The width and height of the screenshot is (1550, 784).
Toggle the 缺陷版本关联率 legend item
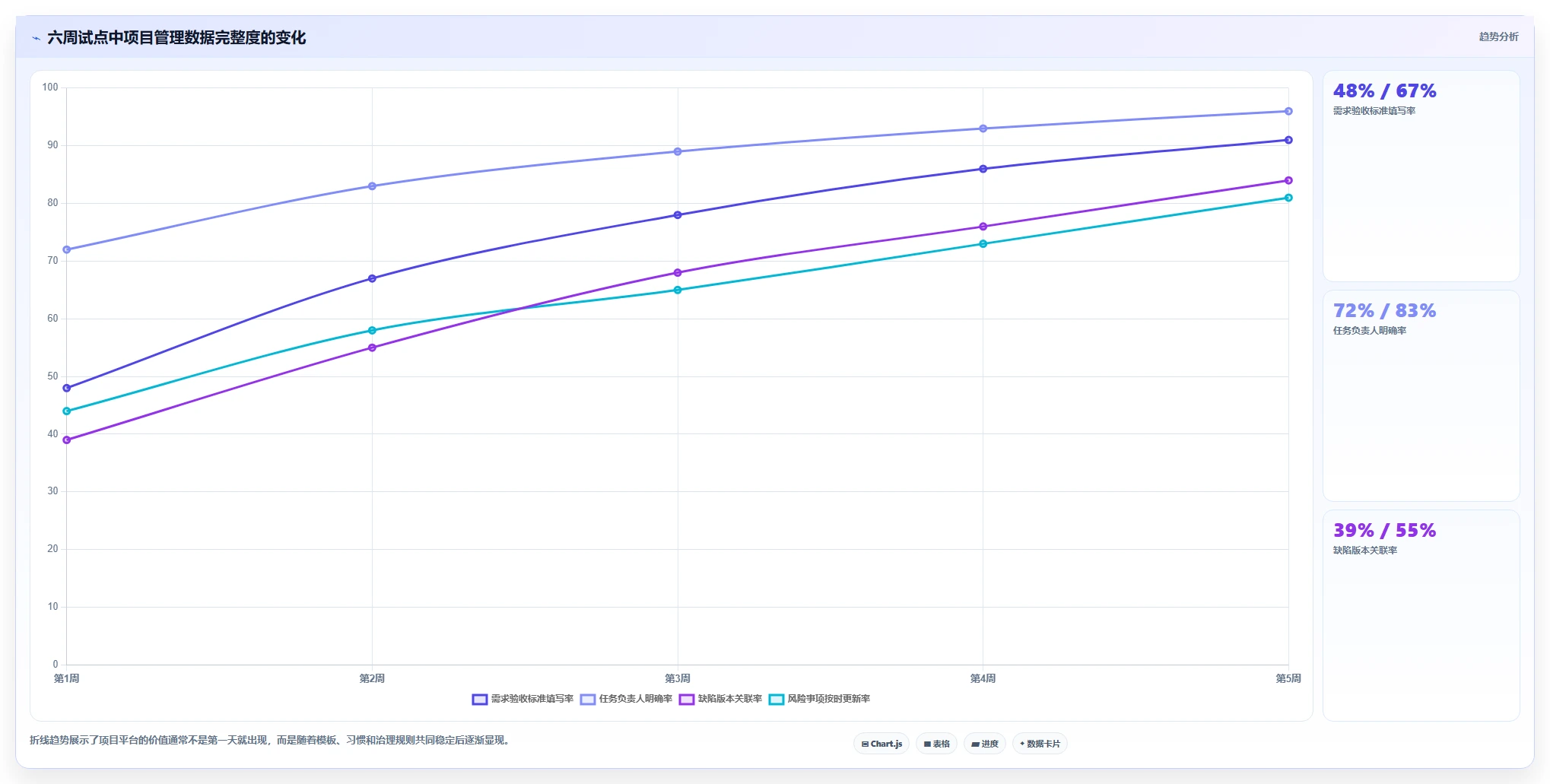coord(720,699)
